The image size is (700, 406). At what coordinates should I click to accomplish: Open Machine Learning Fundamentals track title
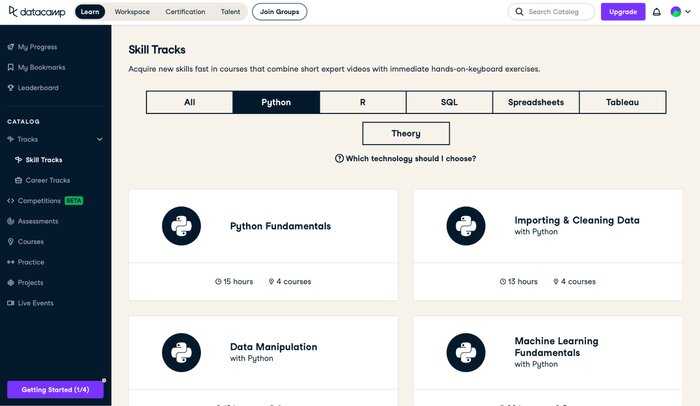[556, 347]
